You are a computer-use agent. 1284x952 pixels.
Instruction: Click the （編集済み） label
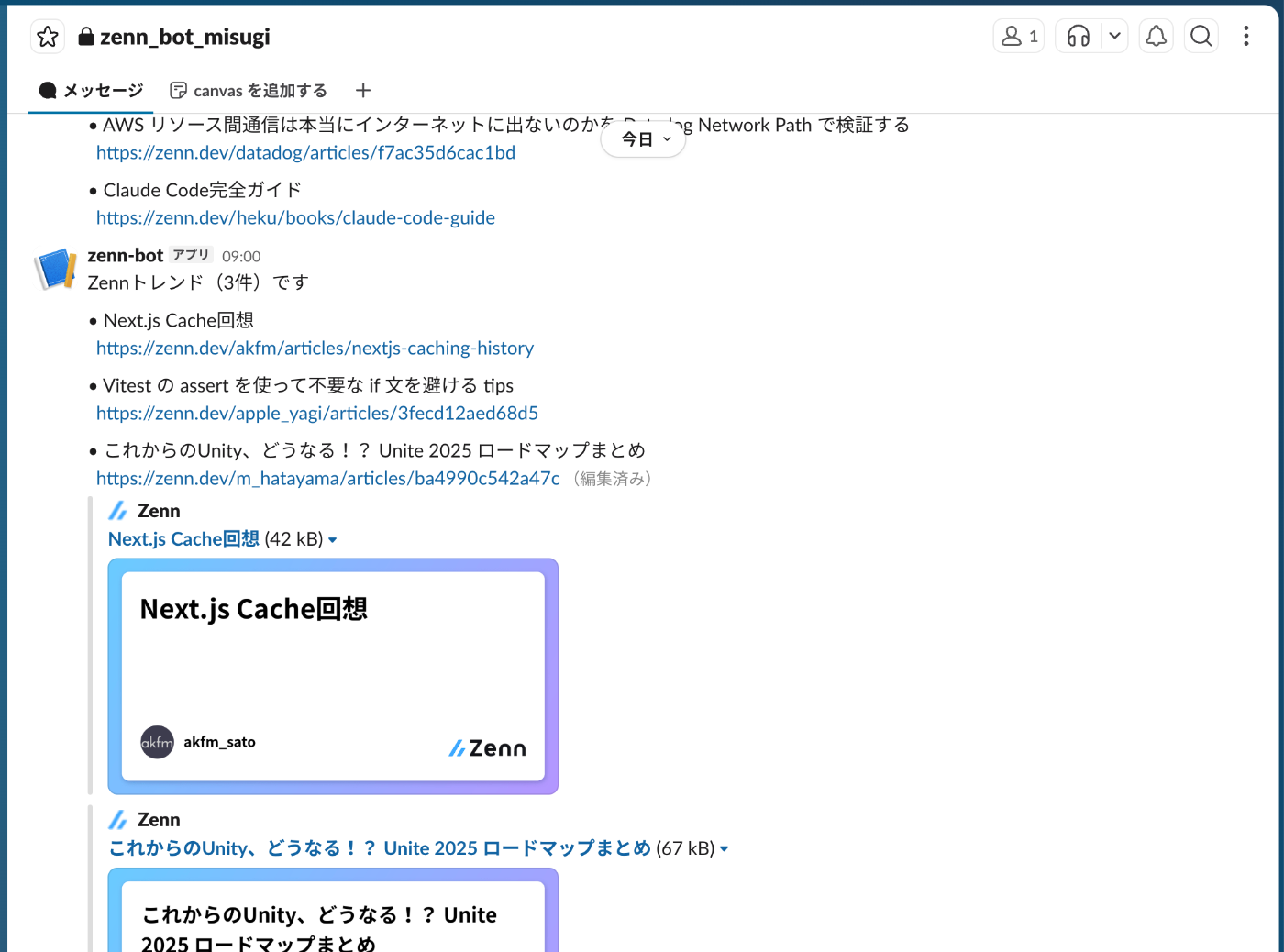coord(612,478)
